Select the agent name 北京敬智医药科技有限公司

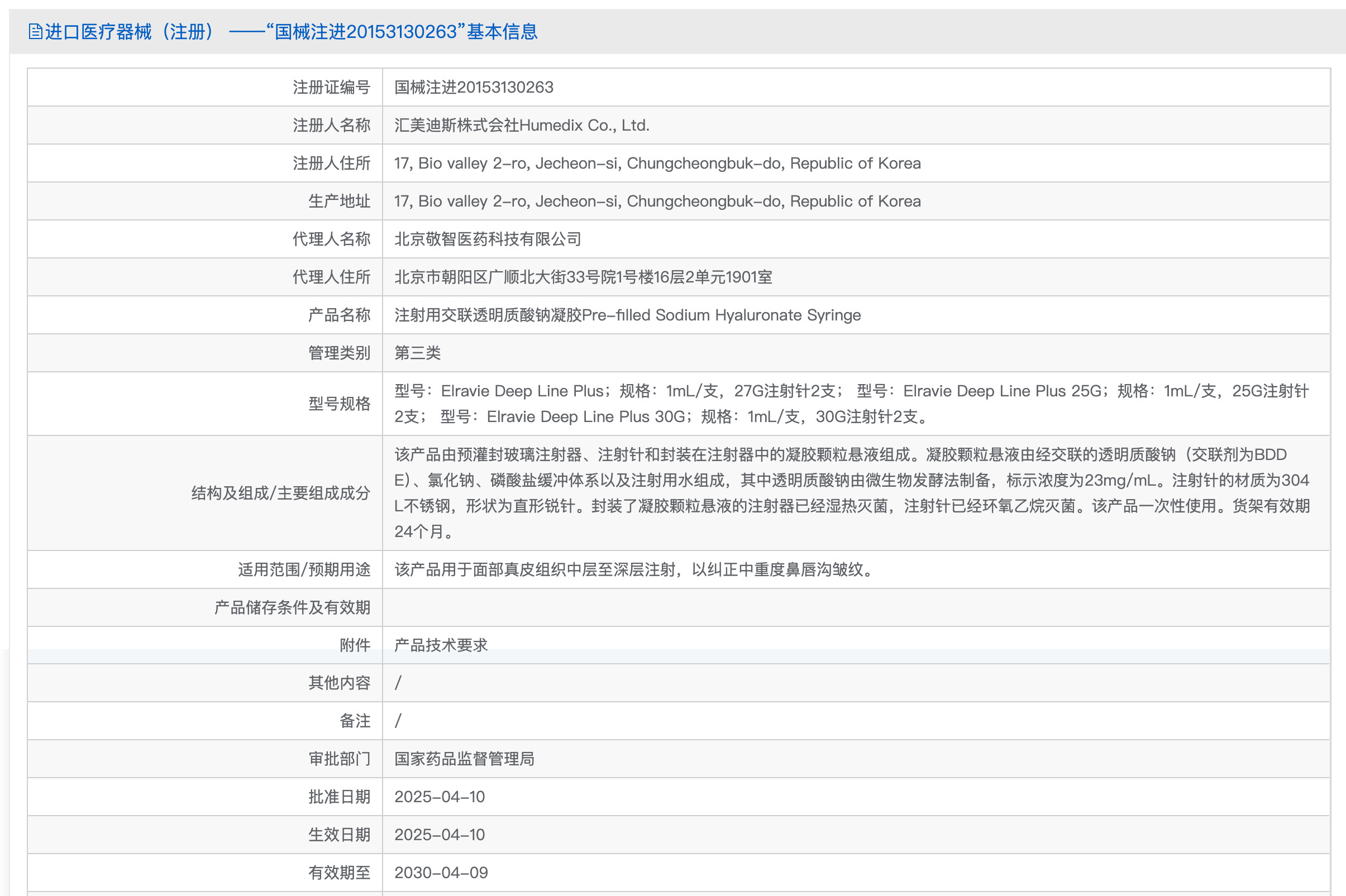point(488,239)
